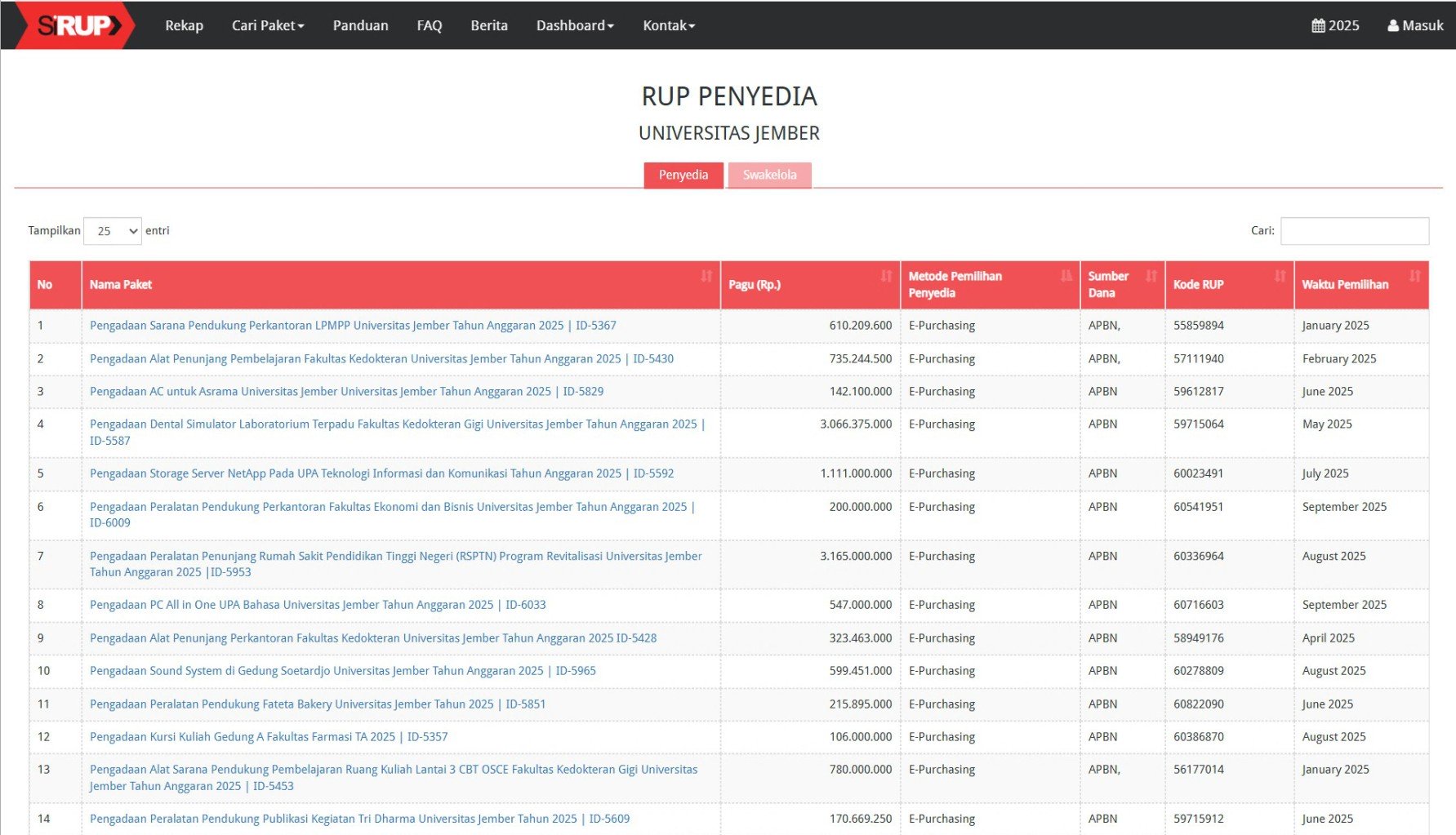Click the sort icon in Nama Paket column
1456x835 pixels.
pyautogui.click(x=706, y=276)
